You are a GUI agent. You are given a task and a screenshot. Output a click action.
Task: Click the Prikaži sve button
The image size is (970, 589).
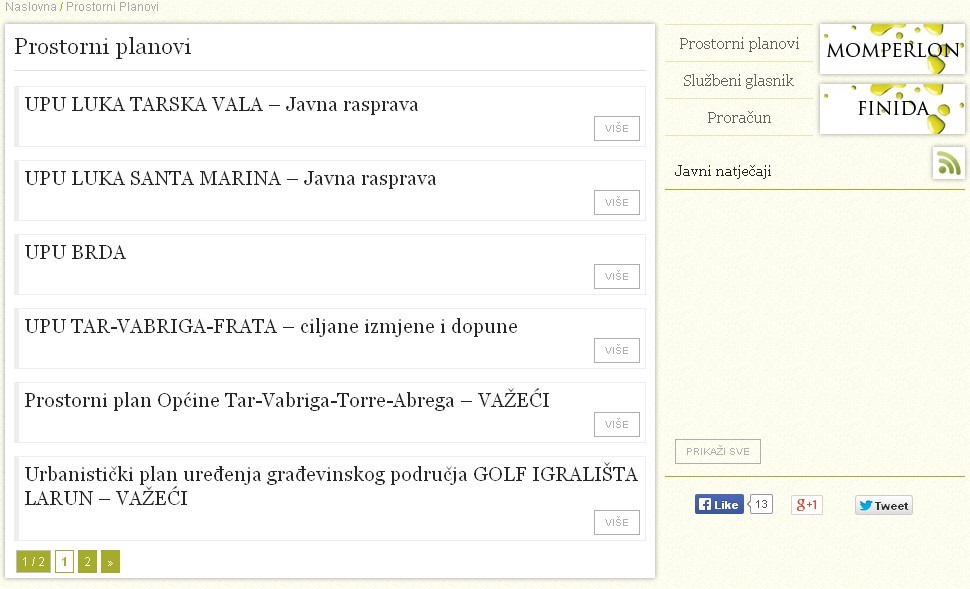click(718, 452)
